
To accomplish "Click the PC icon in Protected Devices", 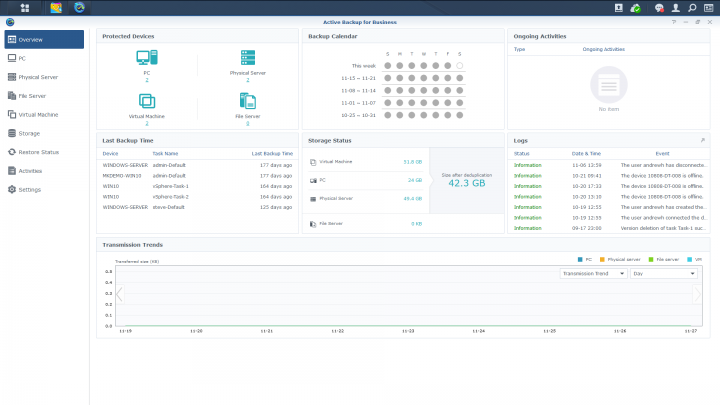I will (x=146, y=59).
